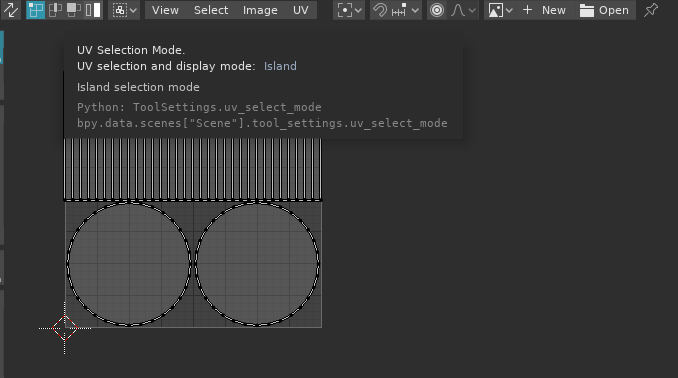Screen dimensions: 678x378
Task: Select Island UV selection mode
Action: 93,10
